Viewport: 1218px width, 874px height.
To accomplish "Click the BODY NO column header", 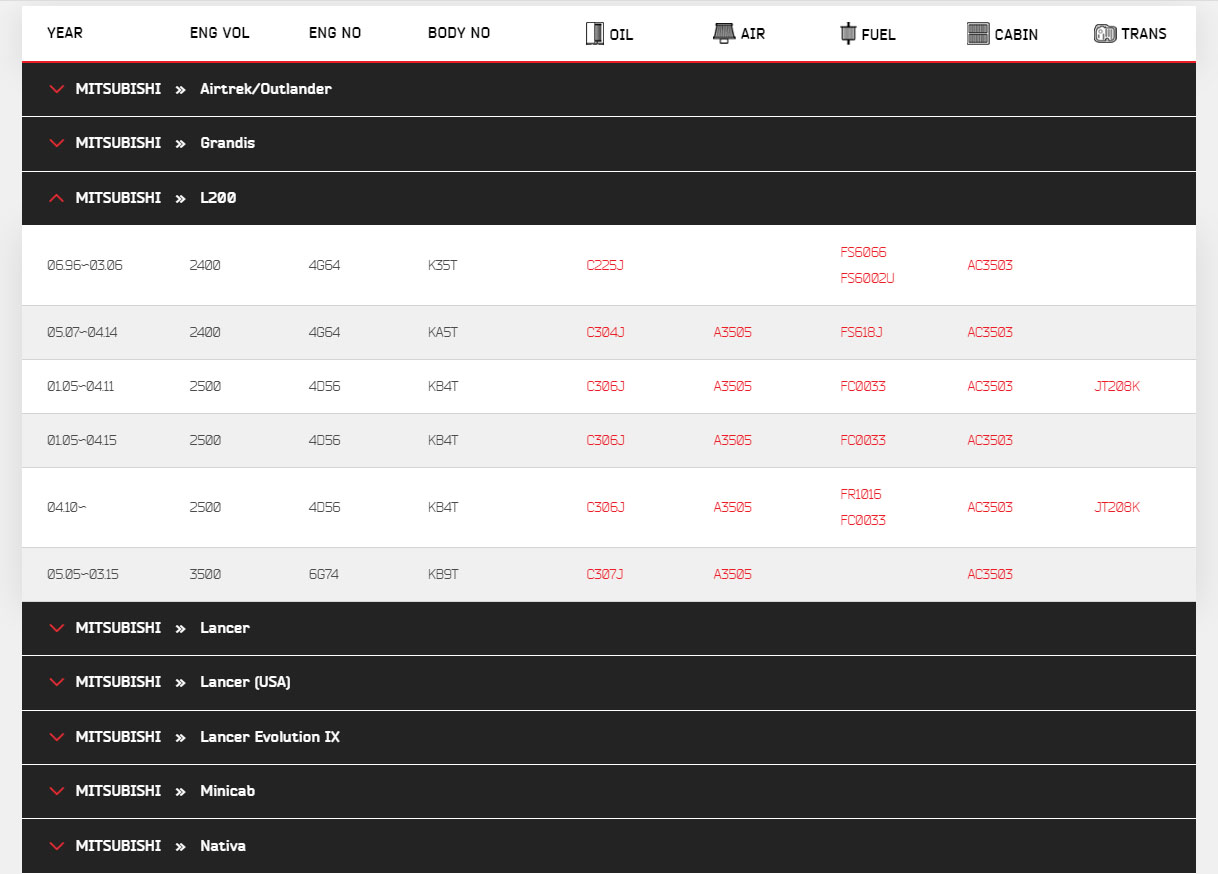I will click(x=459, y=33).
